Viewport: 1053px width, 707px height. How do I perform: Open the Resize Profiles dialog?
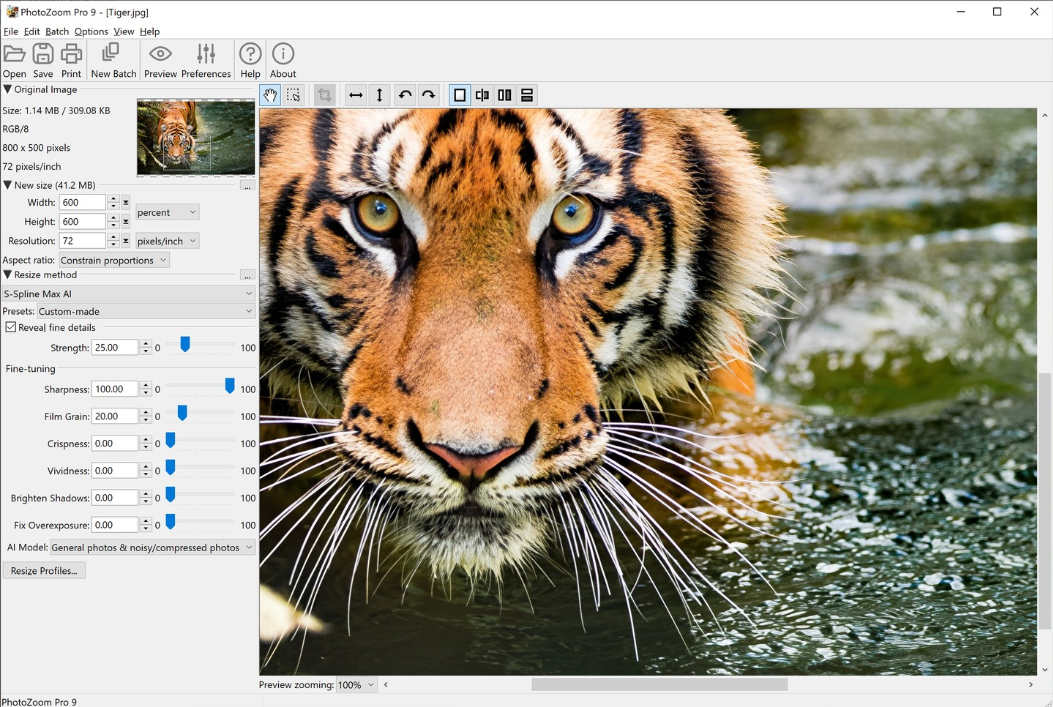44,569
